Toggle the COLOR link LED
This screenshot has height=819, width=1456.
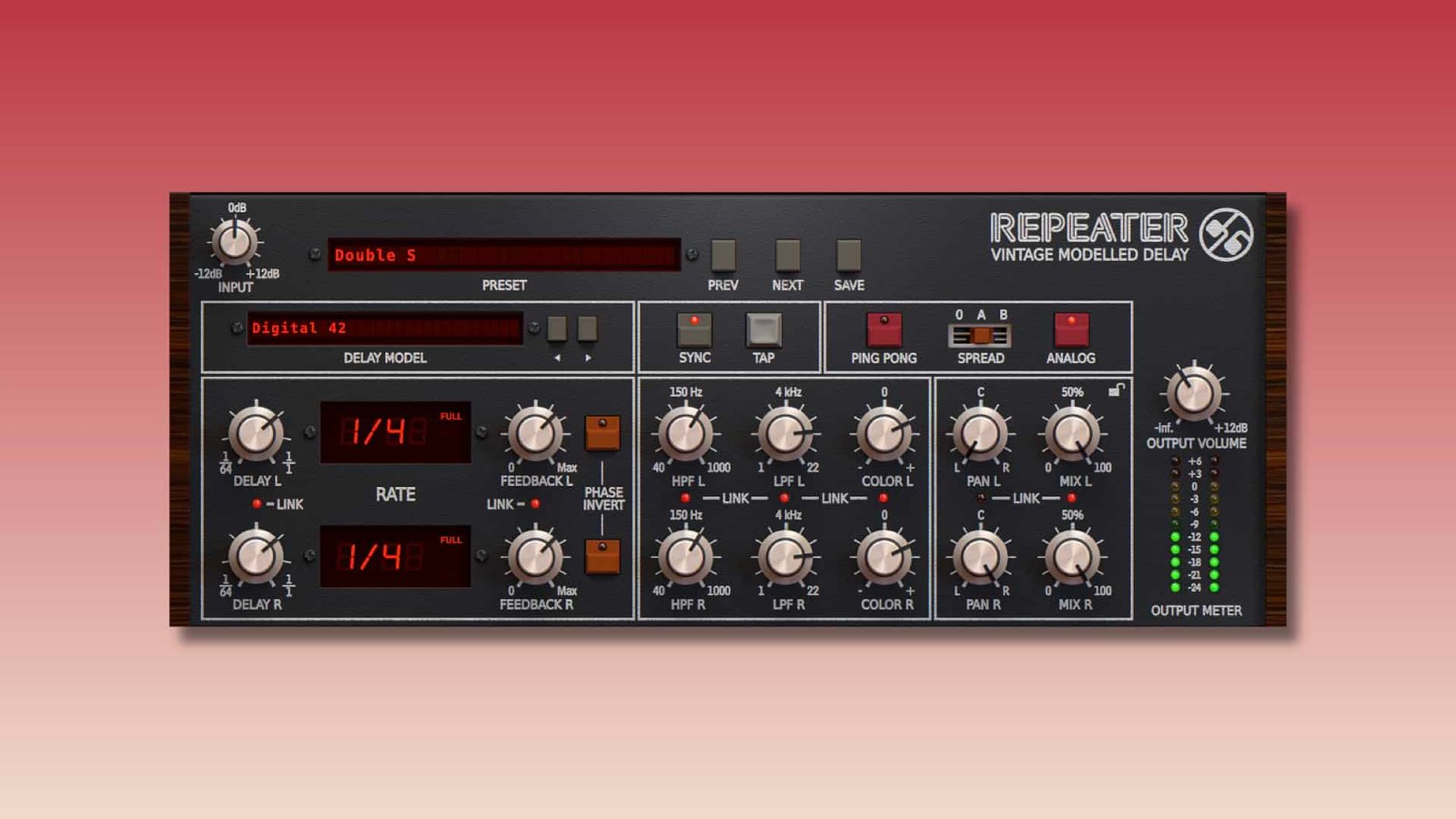tap(883, 498)
